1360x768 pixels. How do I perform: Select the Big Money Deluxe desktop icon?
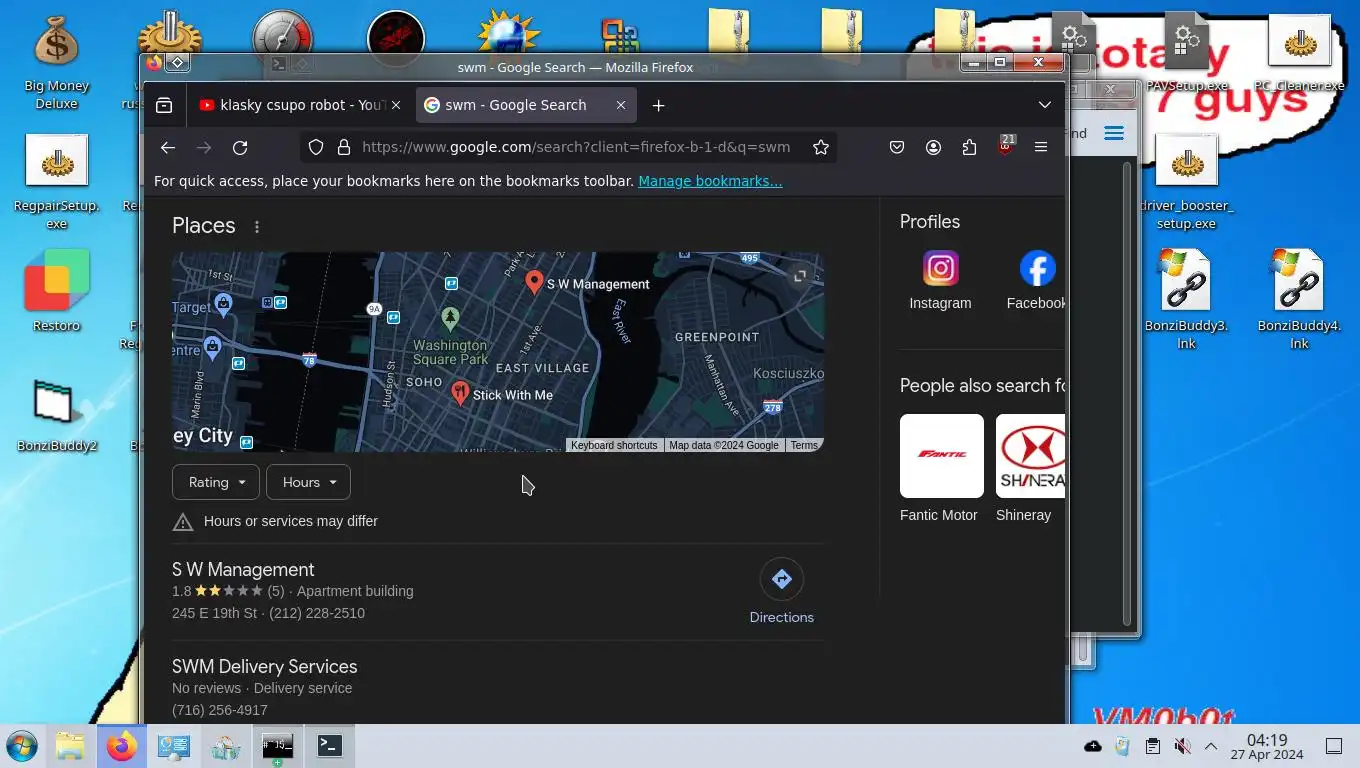point(56,64)
